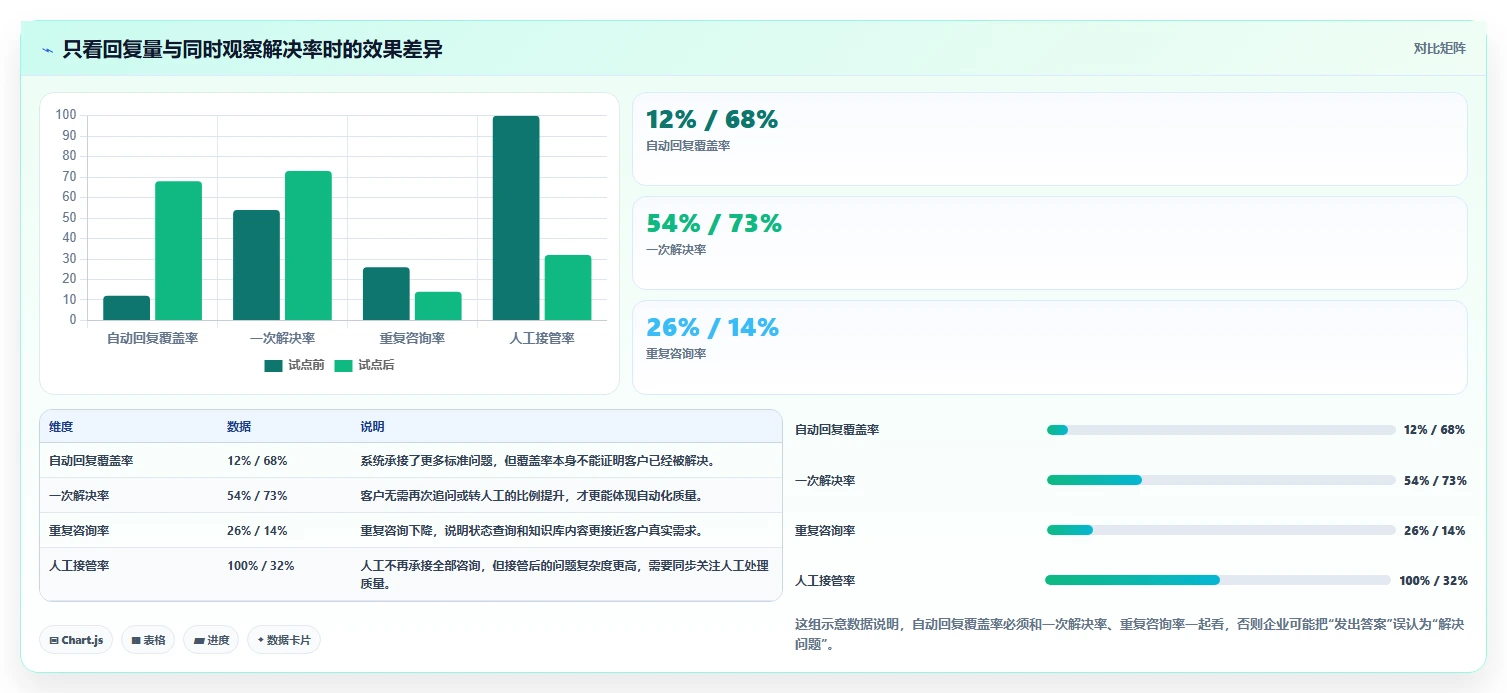Select table cell 自动回复覆盖率 in 维度 column
The height and width of the screenshot is (693, 1507).
tap(91, 461)
